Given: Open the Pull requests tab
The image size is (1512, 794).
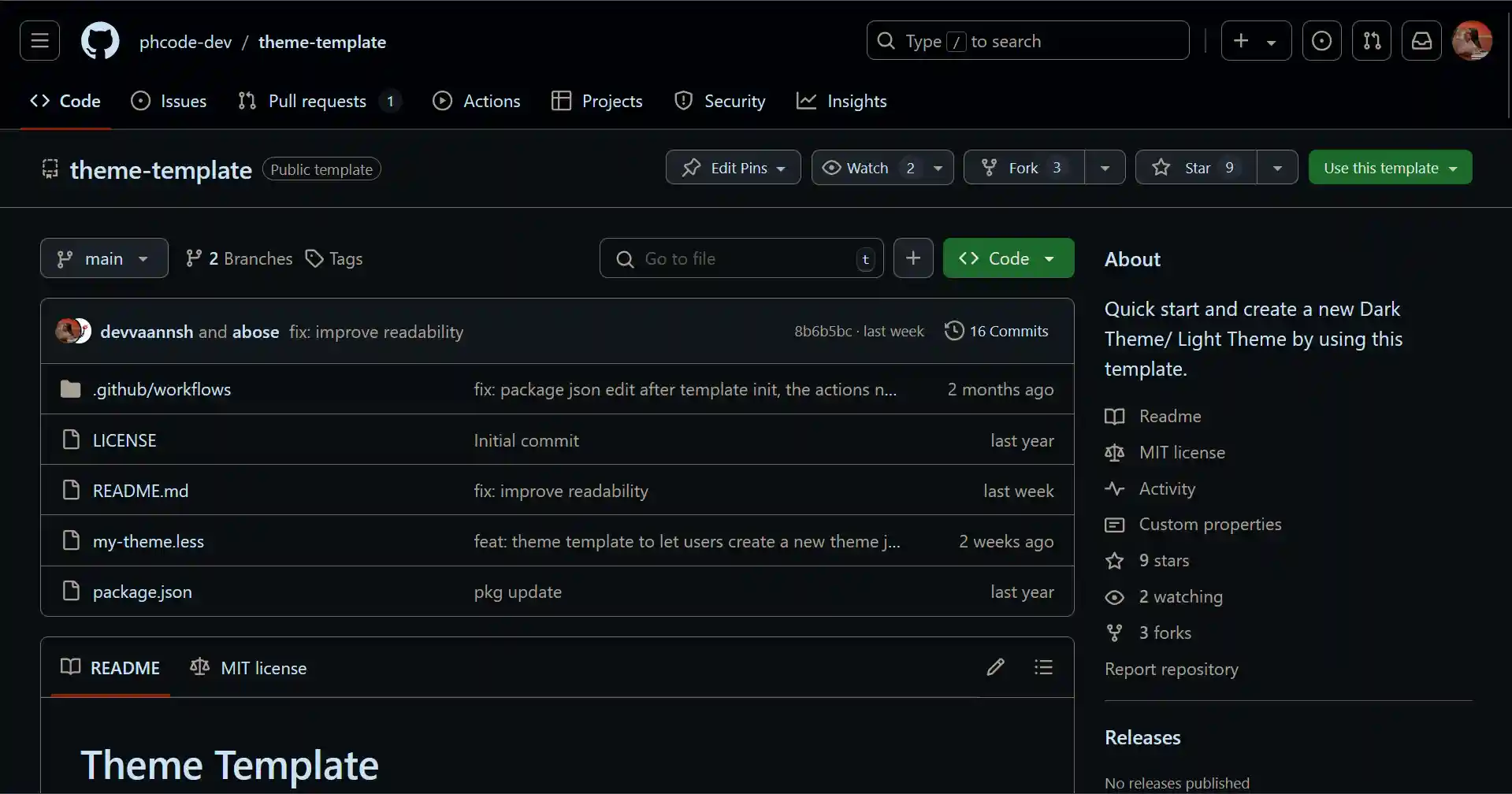Looking at the screenshot, I should tap(319, 101).
